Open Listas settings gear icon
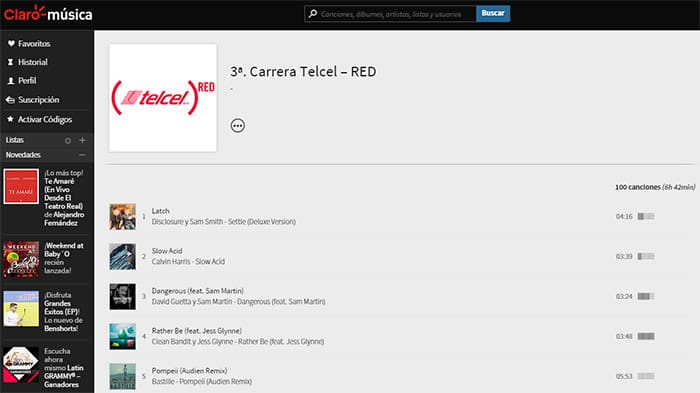Screen dimensions: 700x393 [x=68, y=141]
